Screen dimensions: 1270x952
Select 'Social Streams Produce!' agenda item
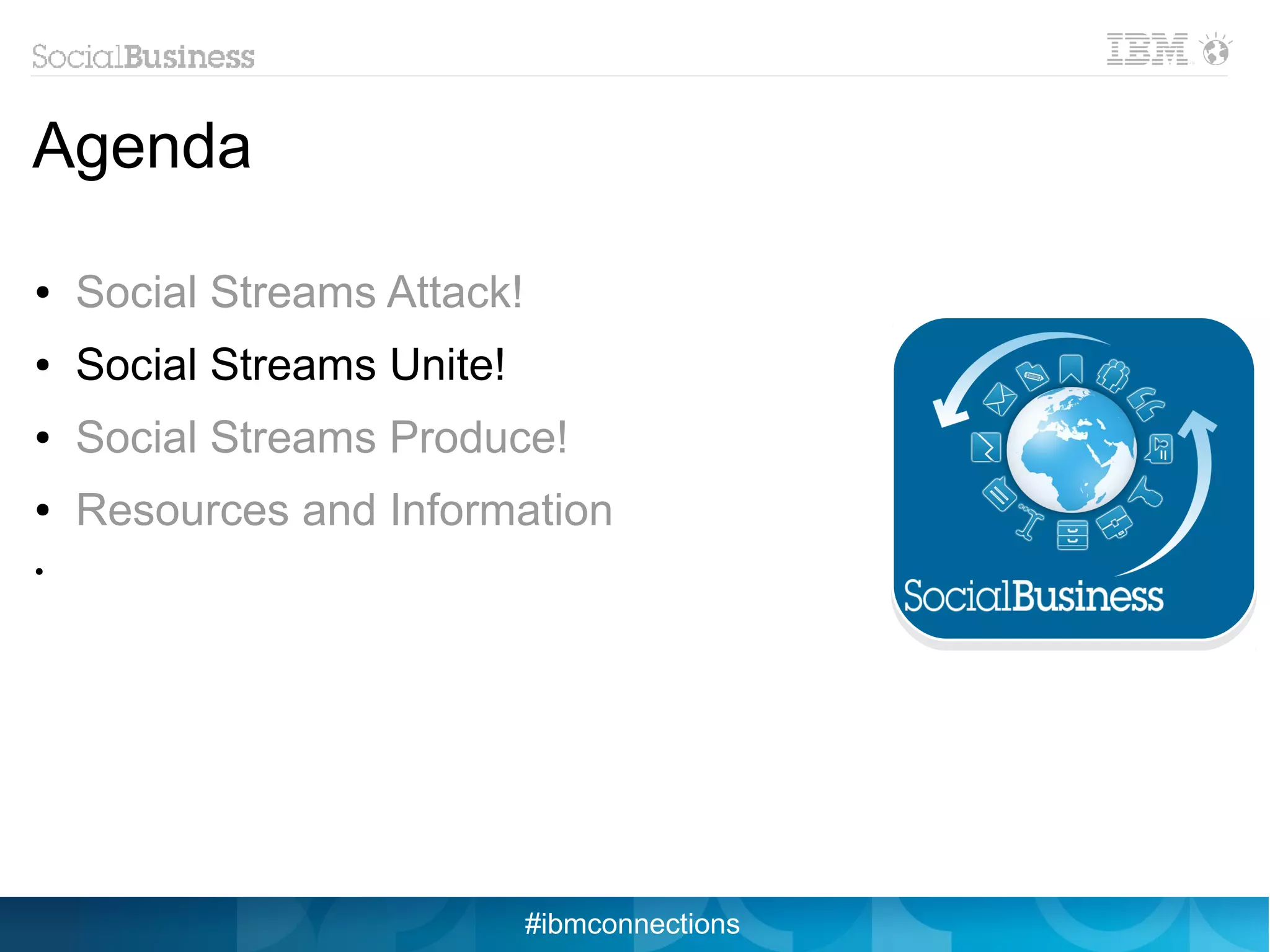321,437
